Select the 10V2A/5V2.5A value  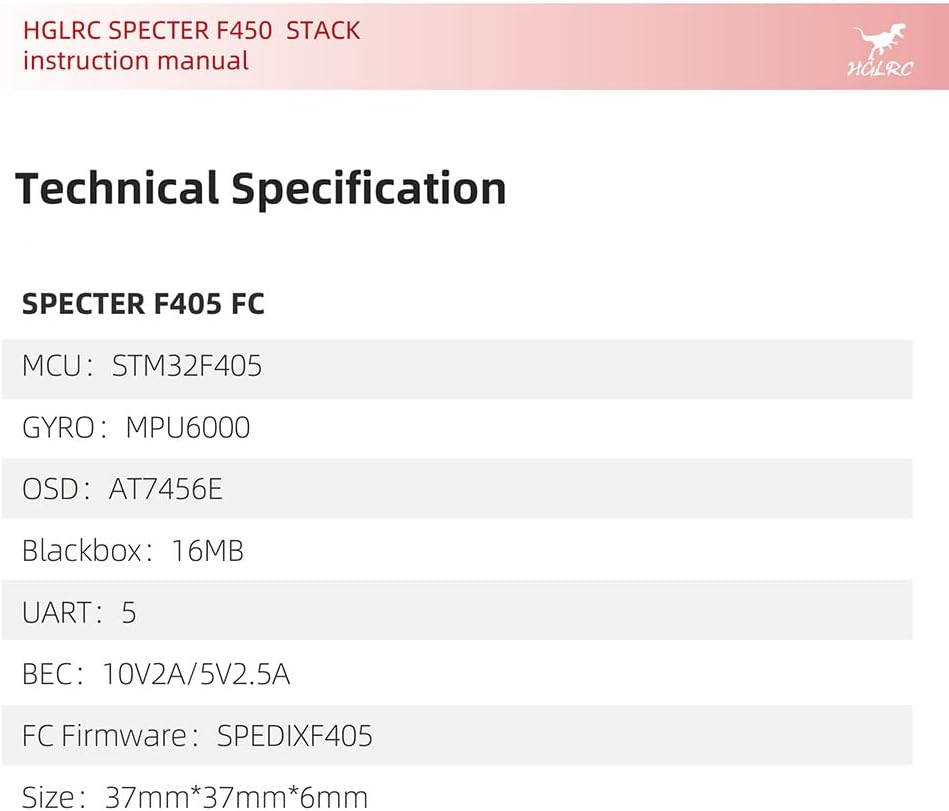pos(196,675)
